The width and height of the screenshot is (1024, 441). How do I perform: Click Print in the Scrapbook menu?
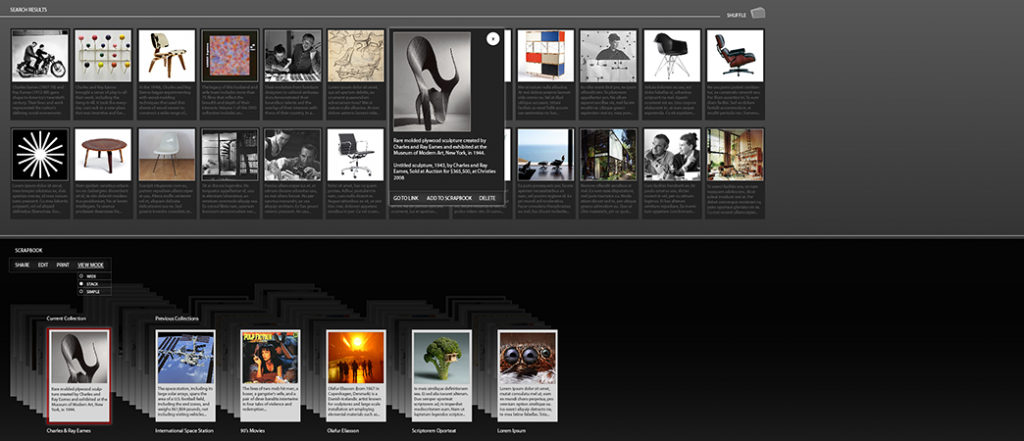coord(62,264)
